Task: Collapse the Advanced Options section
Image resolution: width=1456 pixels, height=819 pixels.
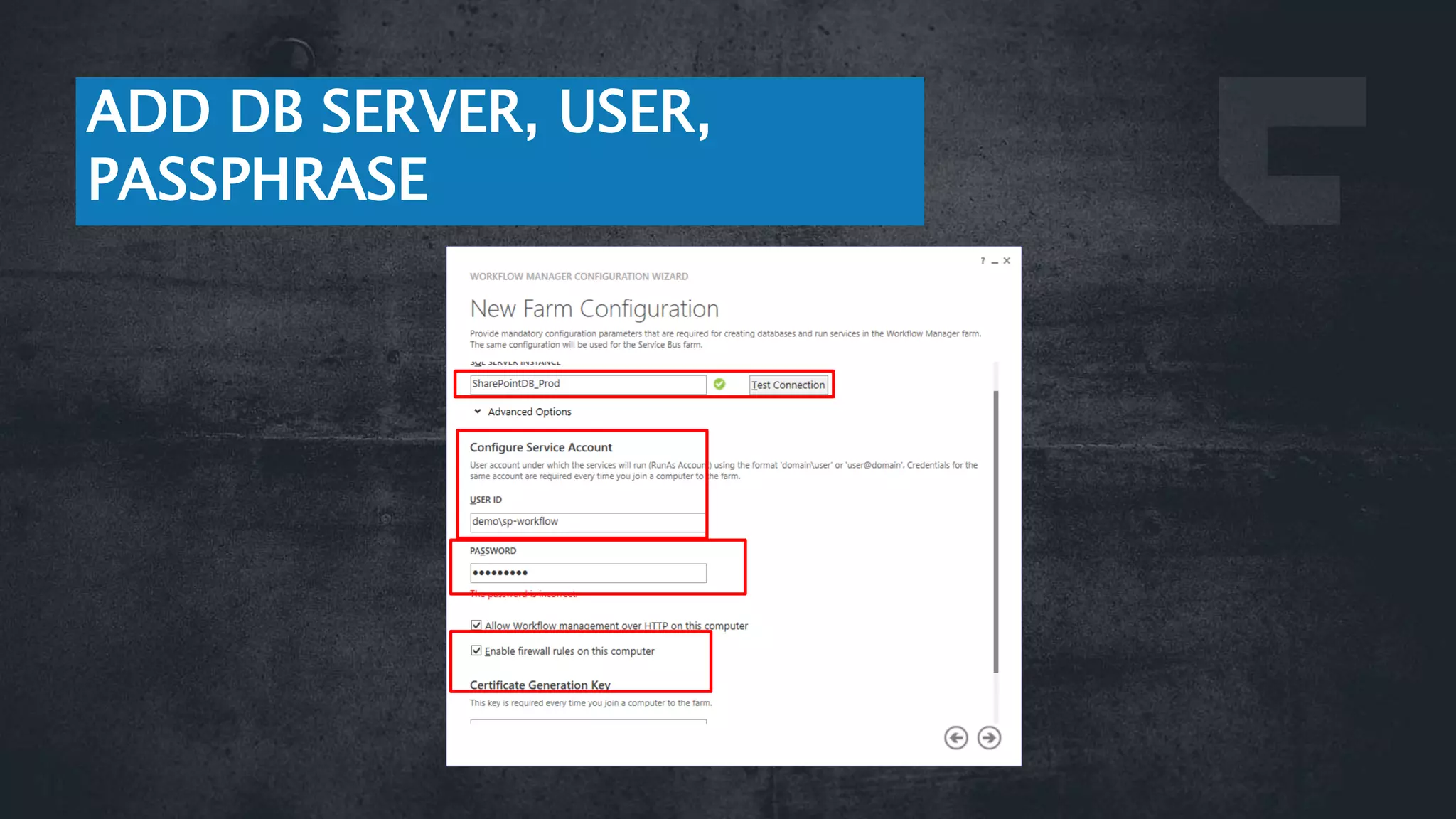Action: coord(523,412)
